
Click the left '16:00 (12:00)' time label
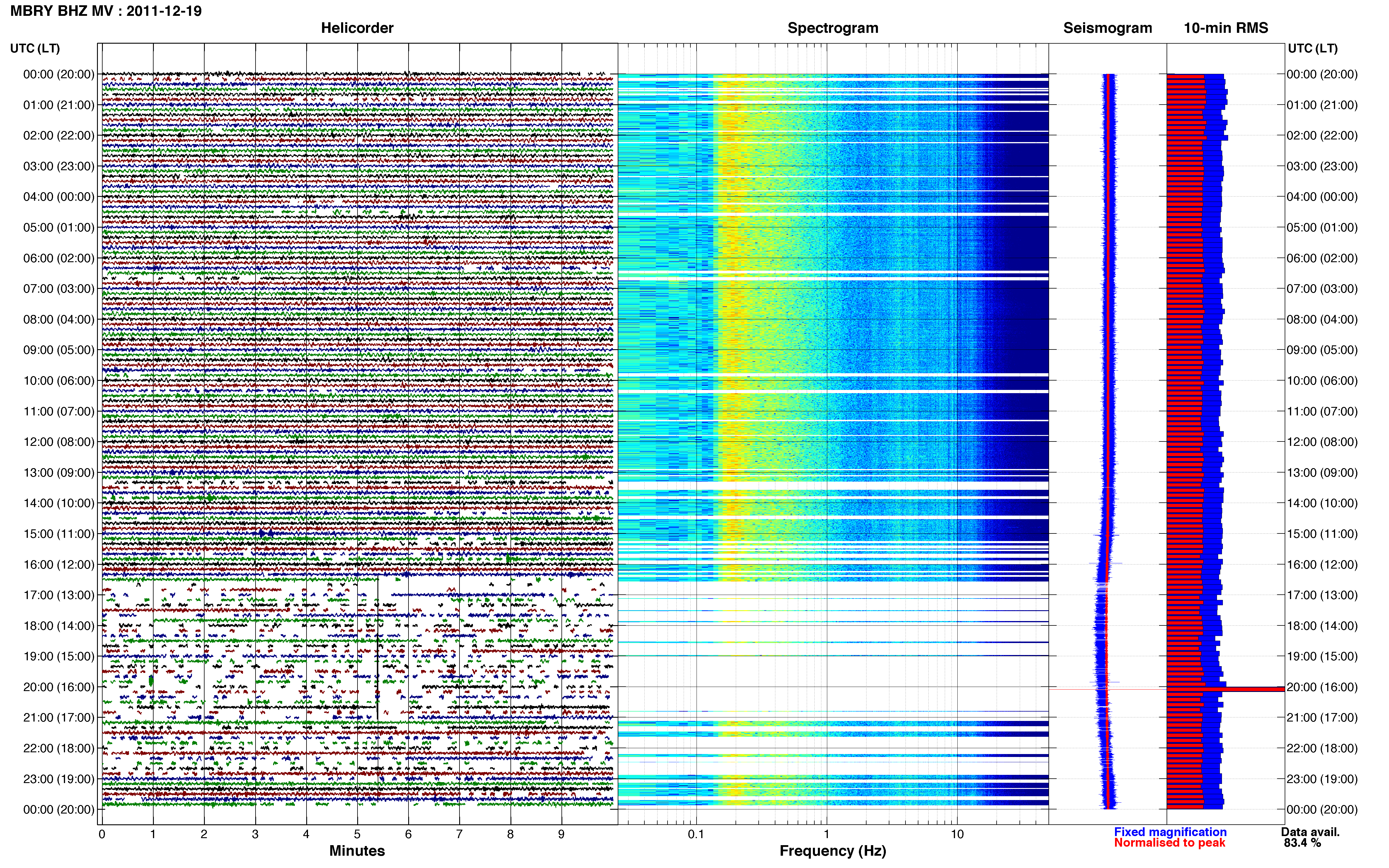(x=59, y=564)
